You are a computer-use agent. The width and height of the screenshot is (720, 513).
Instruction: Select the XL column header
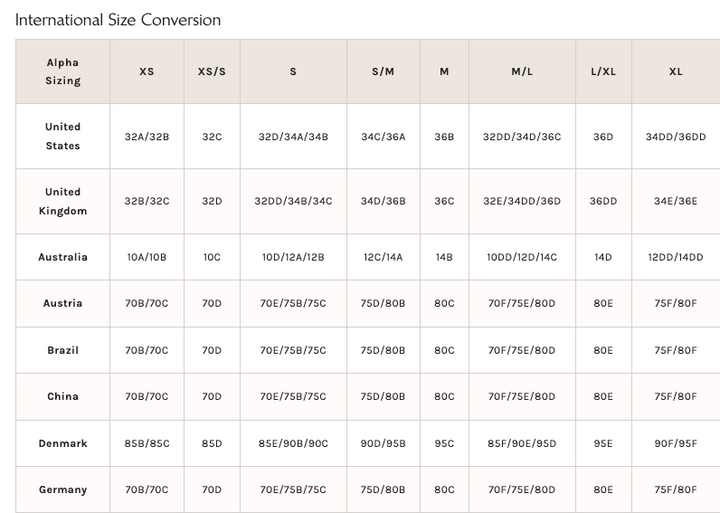(676, 72)
